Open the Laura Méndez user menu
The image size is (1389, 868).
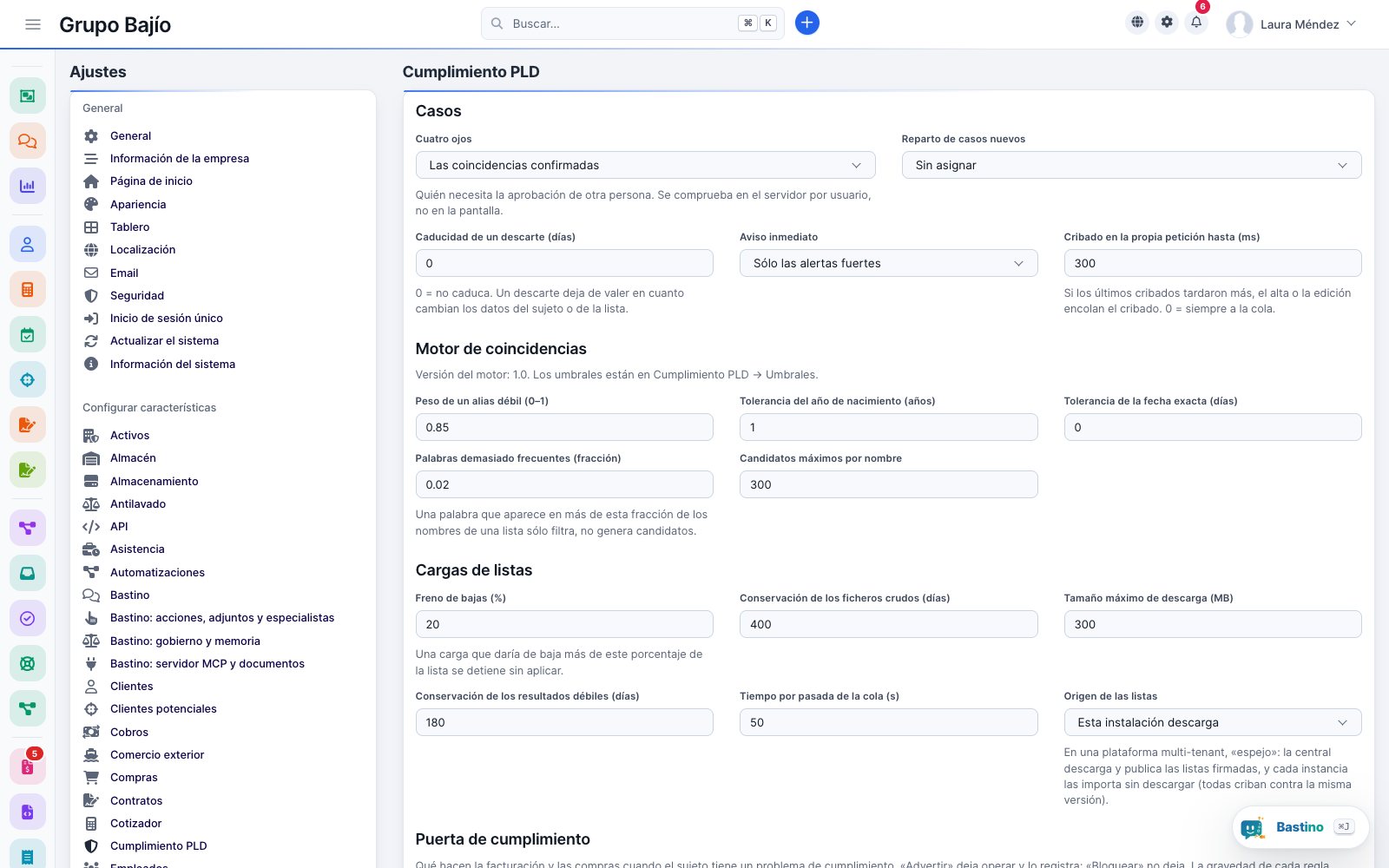pyautogui.click(x=1292, y=24)
